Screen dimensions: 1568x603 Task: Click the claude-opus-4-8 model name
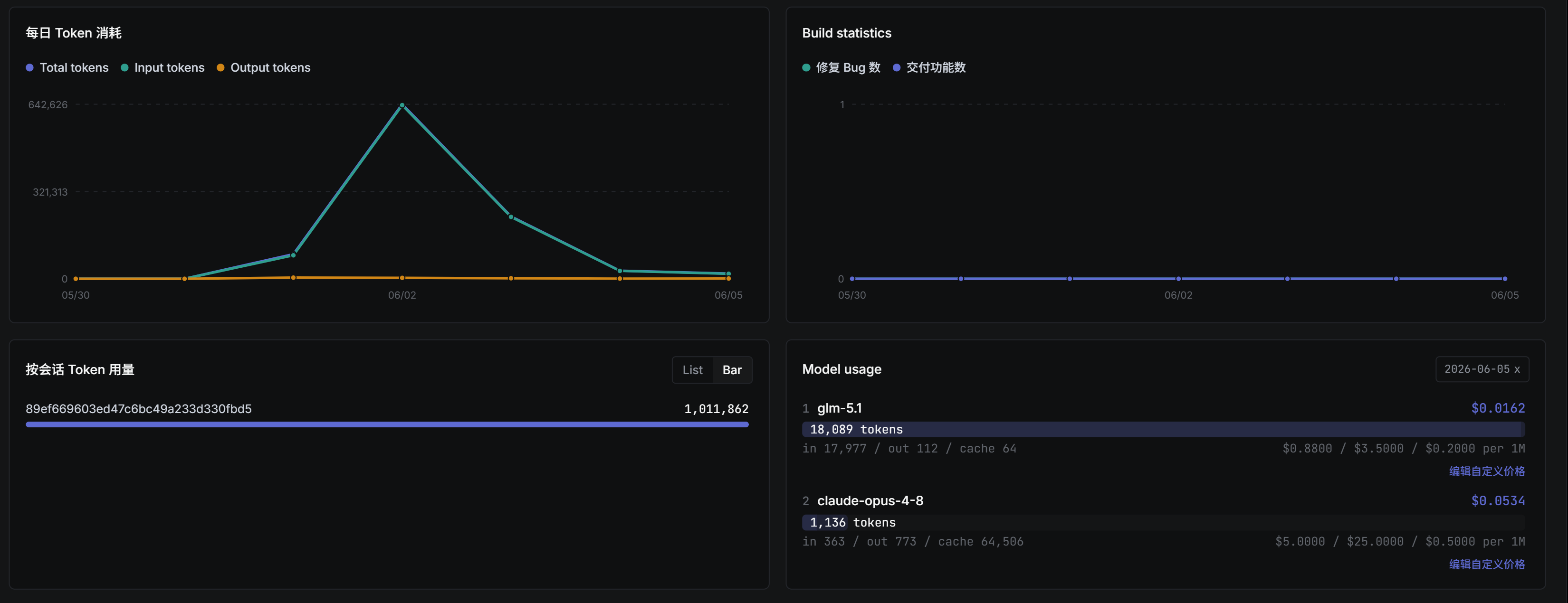tap(870, 501)
